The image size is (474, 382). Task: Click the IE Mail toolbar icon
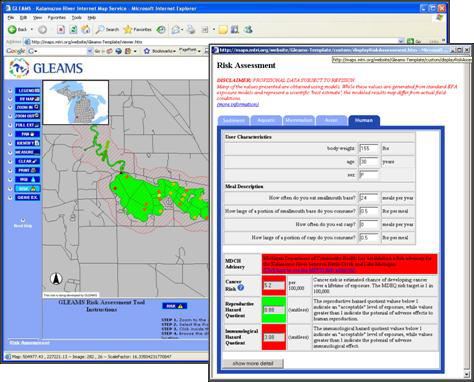click(x=176, y=30)
